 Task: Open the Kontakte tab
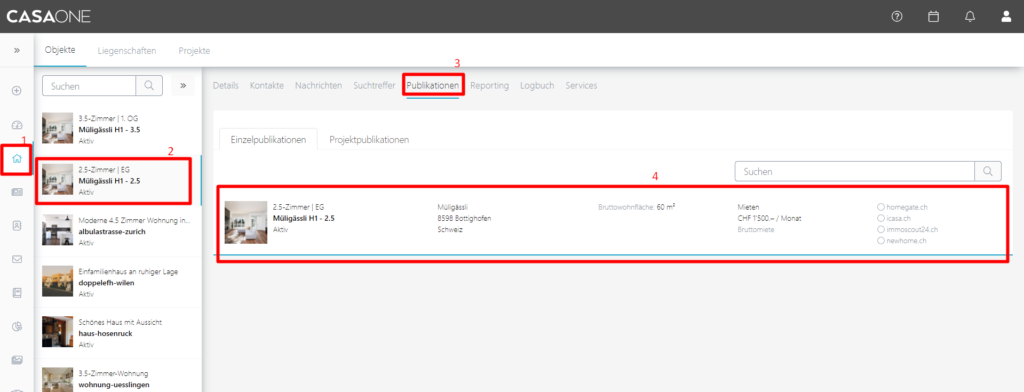tap(266, 86)
